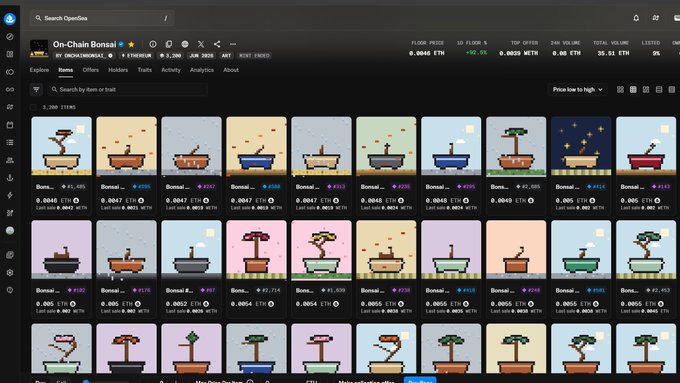The width and height of the screenshot is (680, 383).
Task: Click the ETHEREUM chain badge
Action: click(x=137, y=56)
